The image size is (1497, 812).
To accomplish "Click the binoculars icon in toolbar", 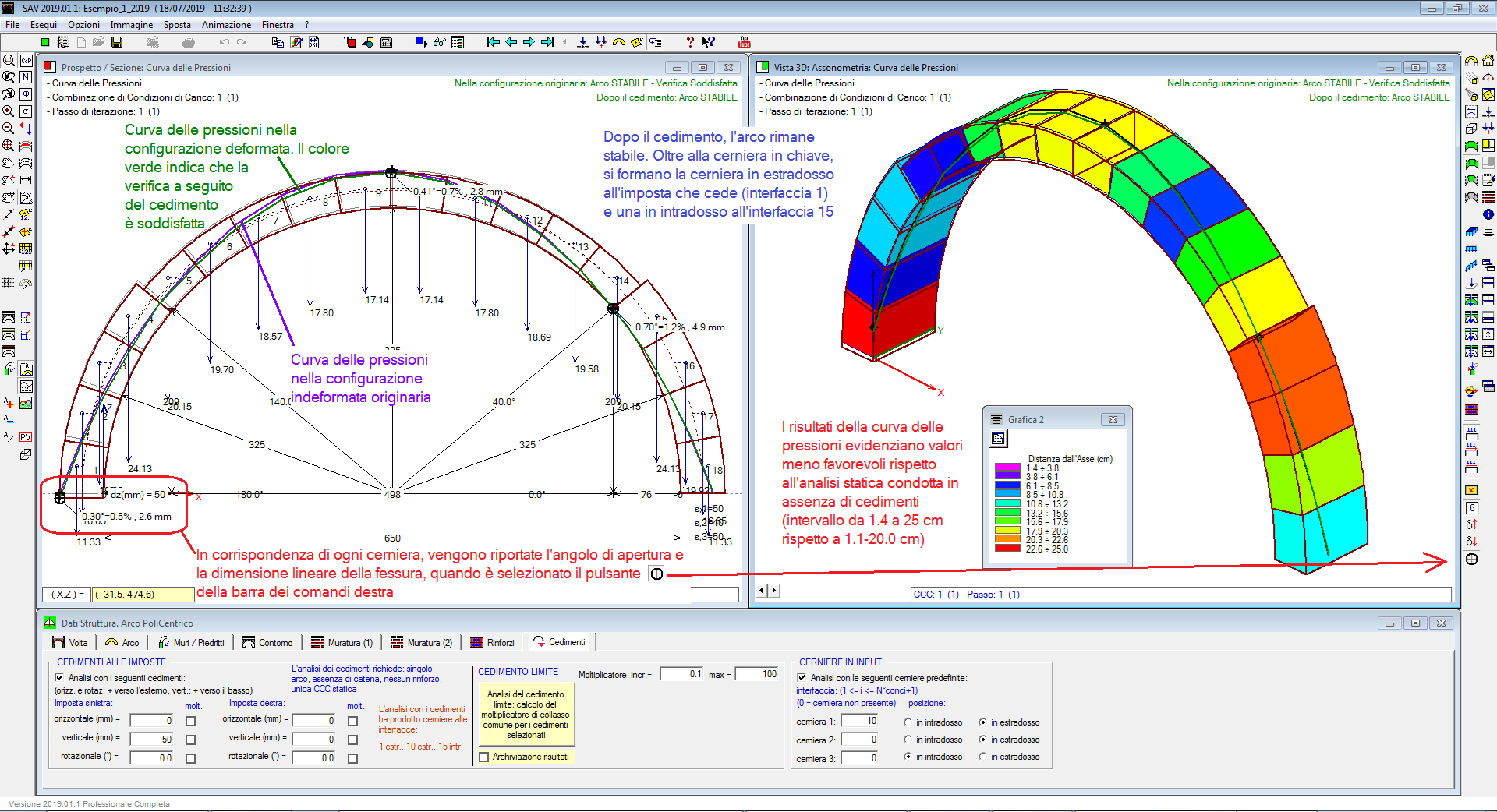I will [x=440, y=42].
